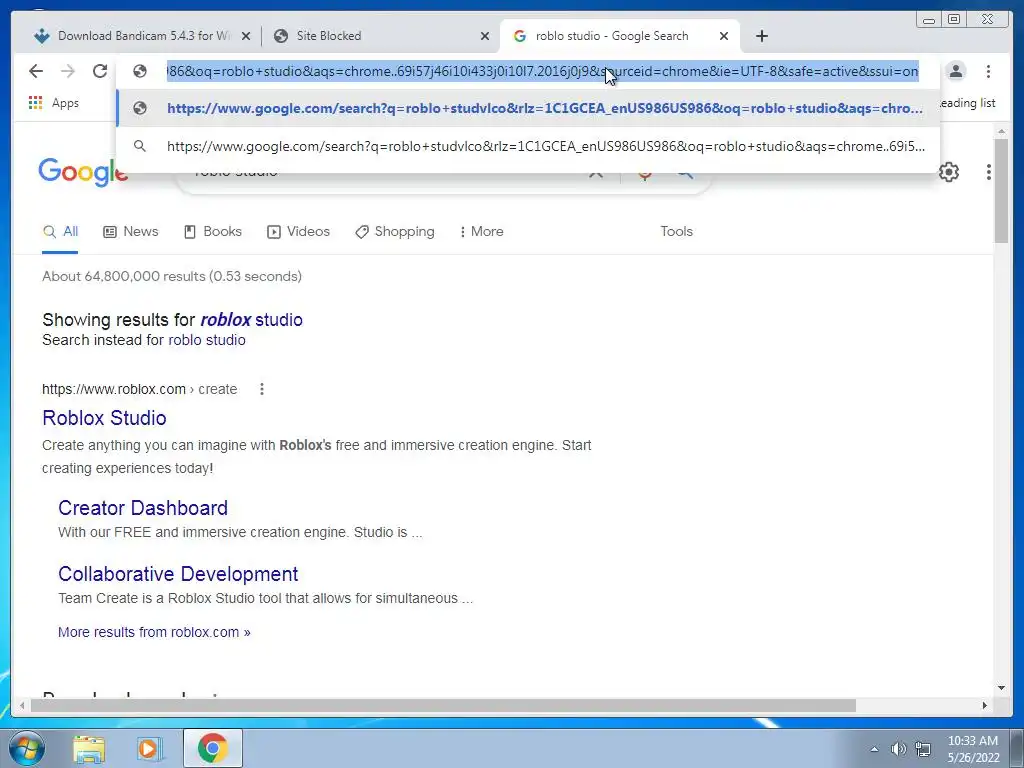The height and width of the screenshot is (768, 1024).
Task: Click the horizontal scrollbar right arrow
Action: pyautogui.click(x=984, y=705)
